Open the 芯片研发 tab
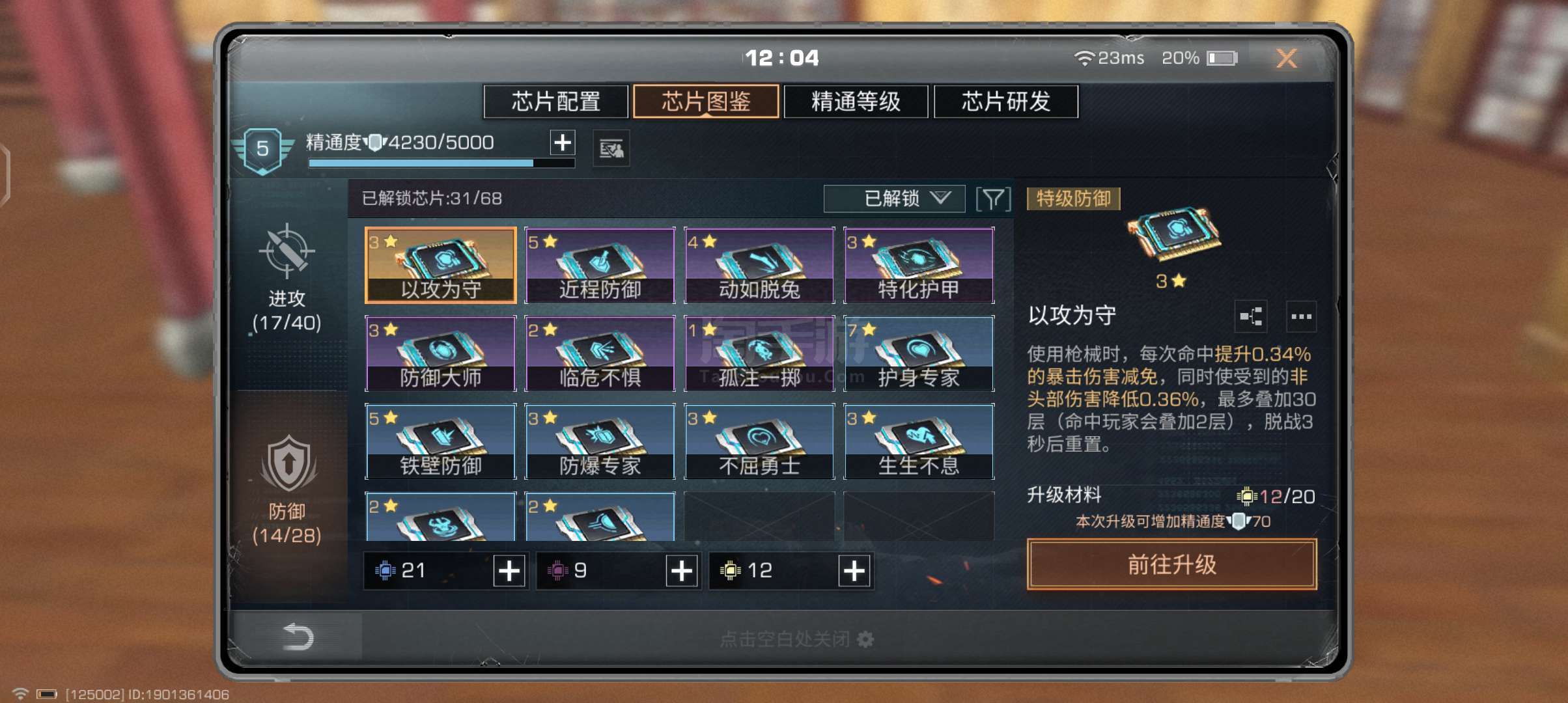 [1006, 102]
